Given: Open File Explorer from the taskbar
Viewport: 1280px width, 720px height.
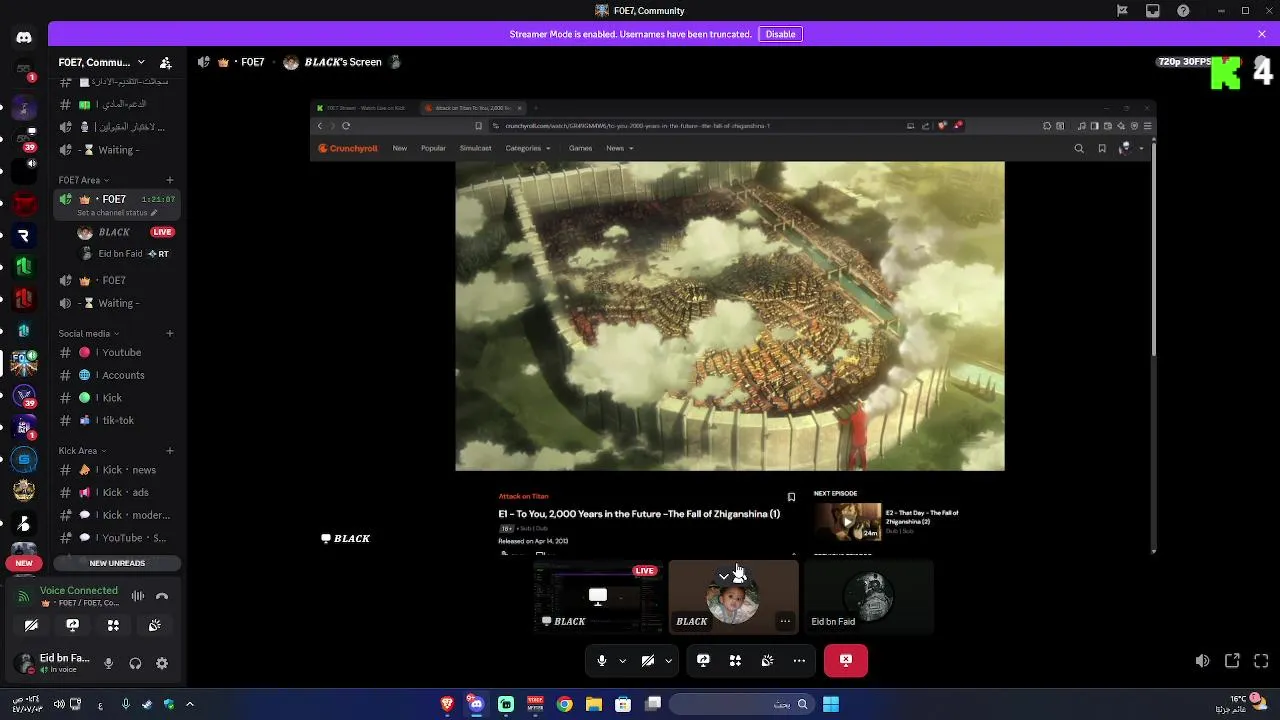Looking at the screenshot, I should (594, 704).
